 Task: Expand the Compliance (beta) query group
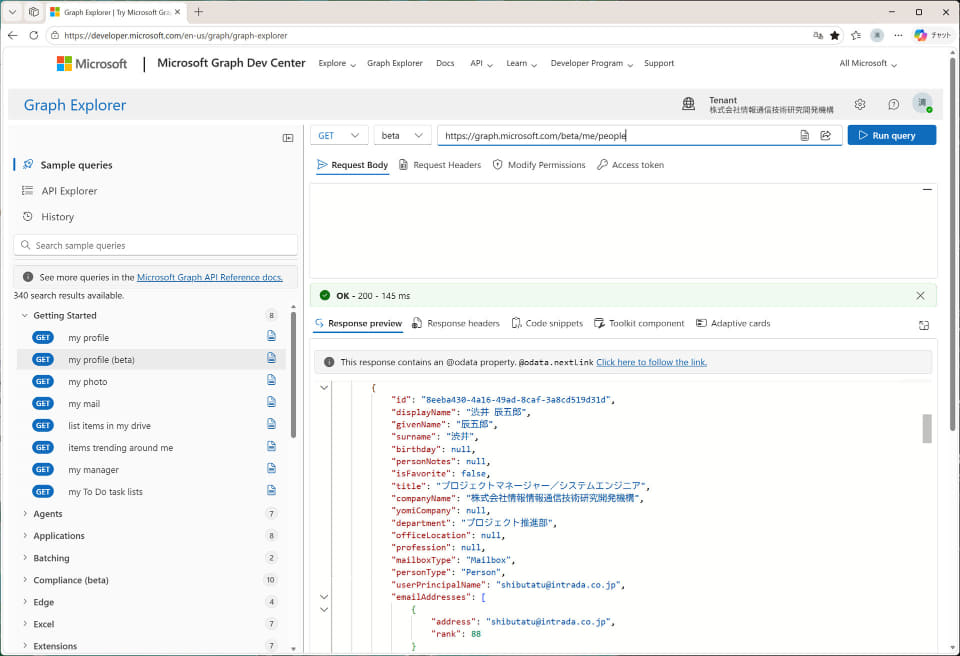(24, 579)
